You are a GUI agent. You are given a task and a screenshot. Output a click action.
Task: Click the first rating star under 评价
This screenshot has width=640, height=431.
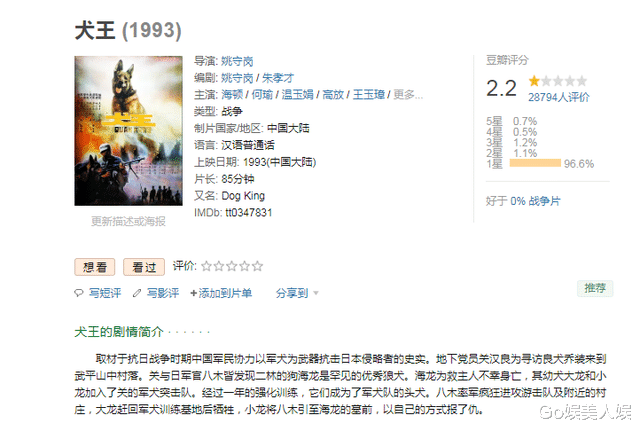coord(207,267)
